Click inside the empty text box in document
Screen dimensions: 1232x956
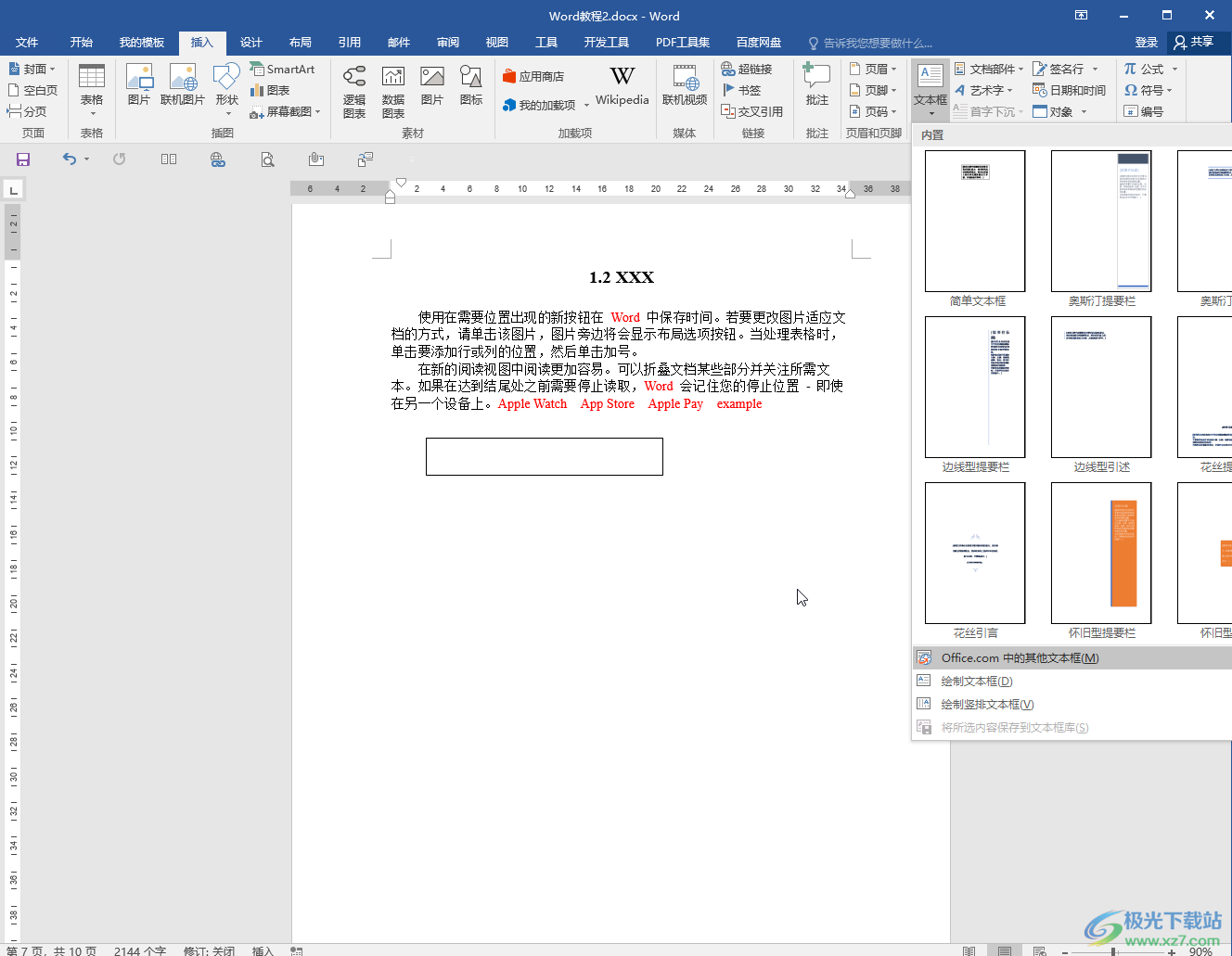click(545, 457)
